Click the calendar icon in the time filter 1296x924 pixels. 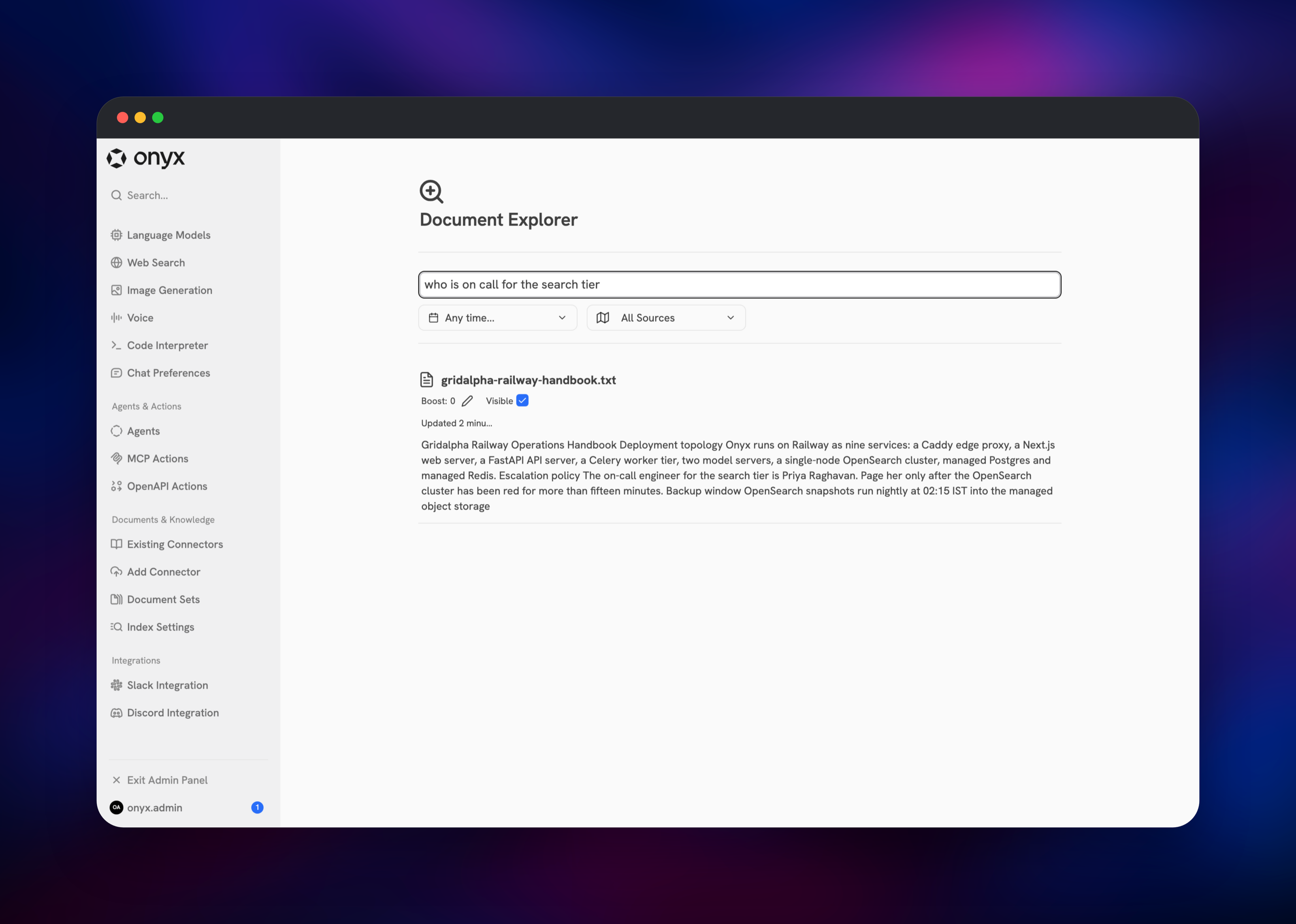433,317
